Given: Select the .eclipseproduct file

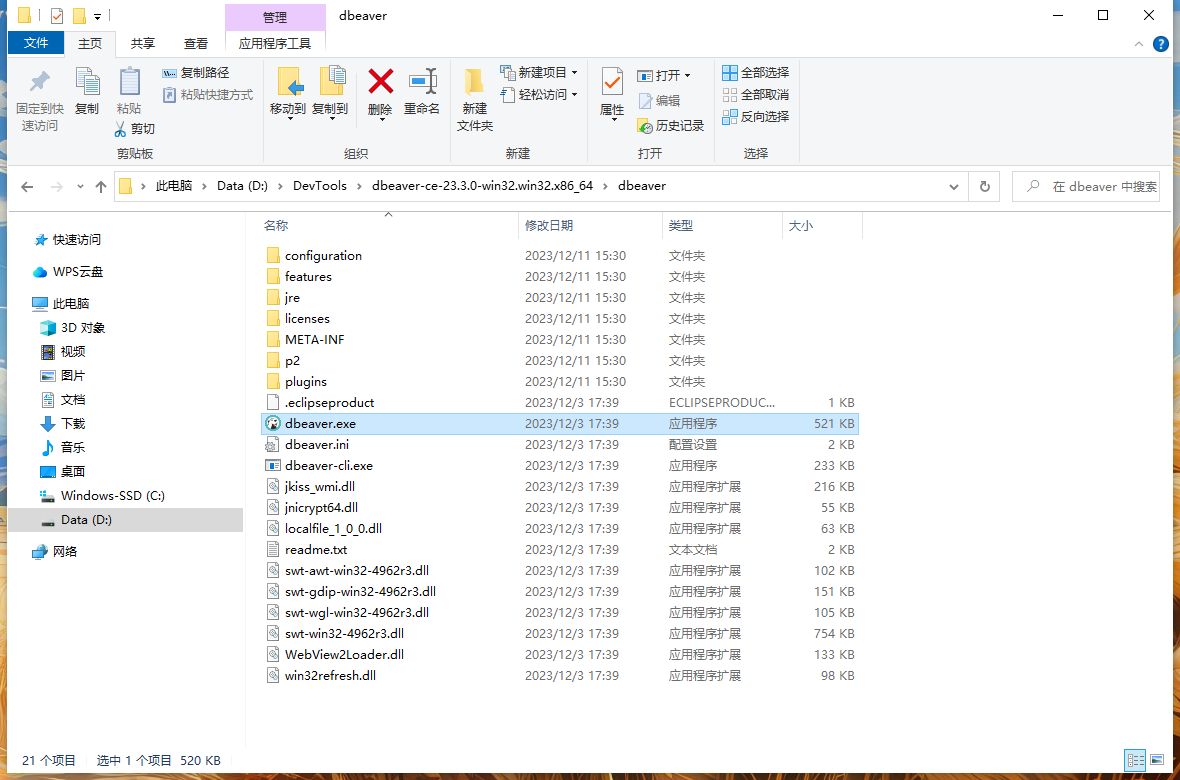Looking at the screenshot, I should tap(329, 403).
